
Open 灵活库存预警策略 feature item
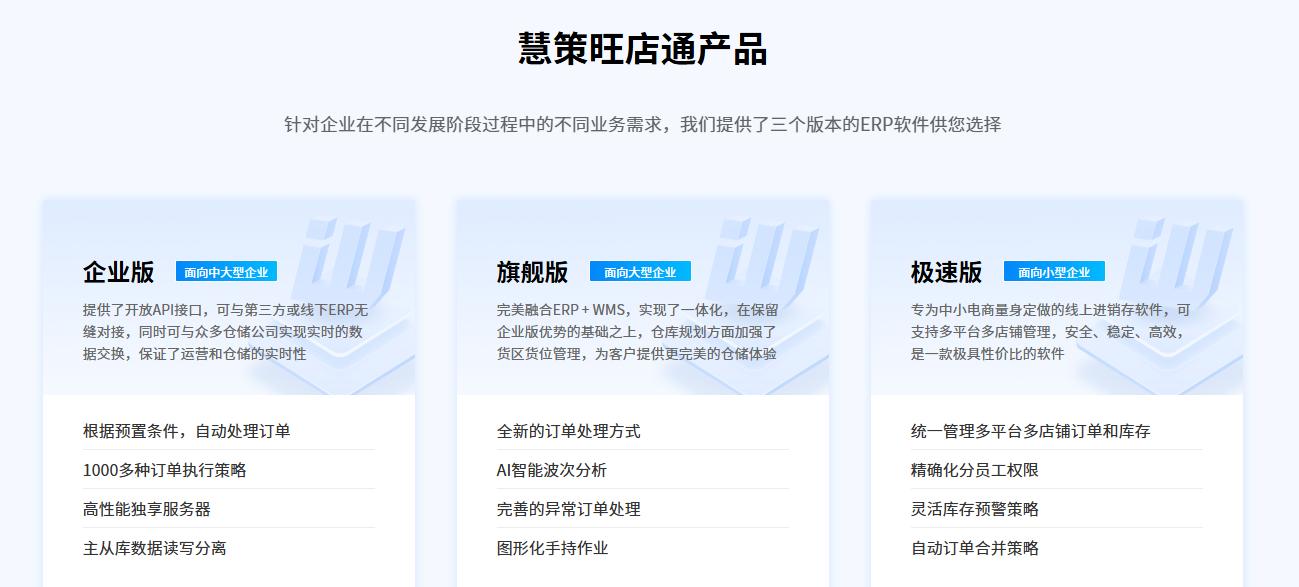(x=974, y=509)
